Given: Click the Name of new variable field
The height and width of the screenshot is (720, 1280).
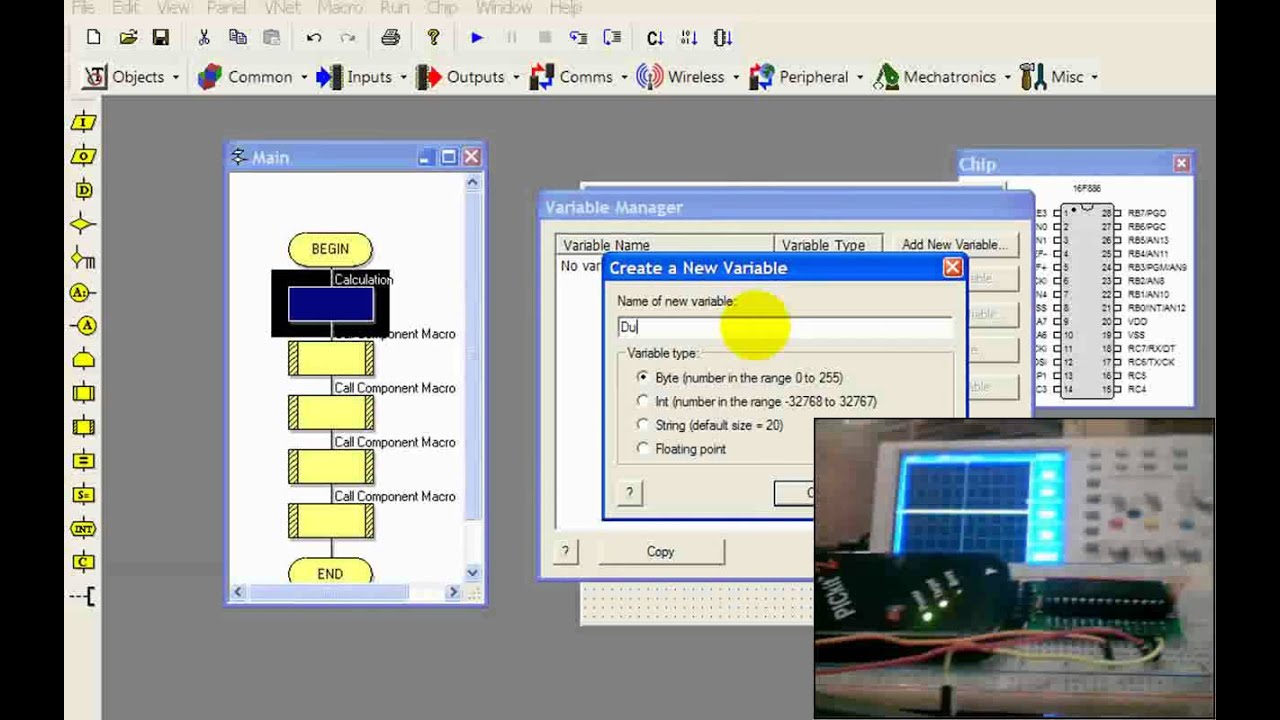Looking at the screenshot, I should tap(785, 327).
